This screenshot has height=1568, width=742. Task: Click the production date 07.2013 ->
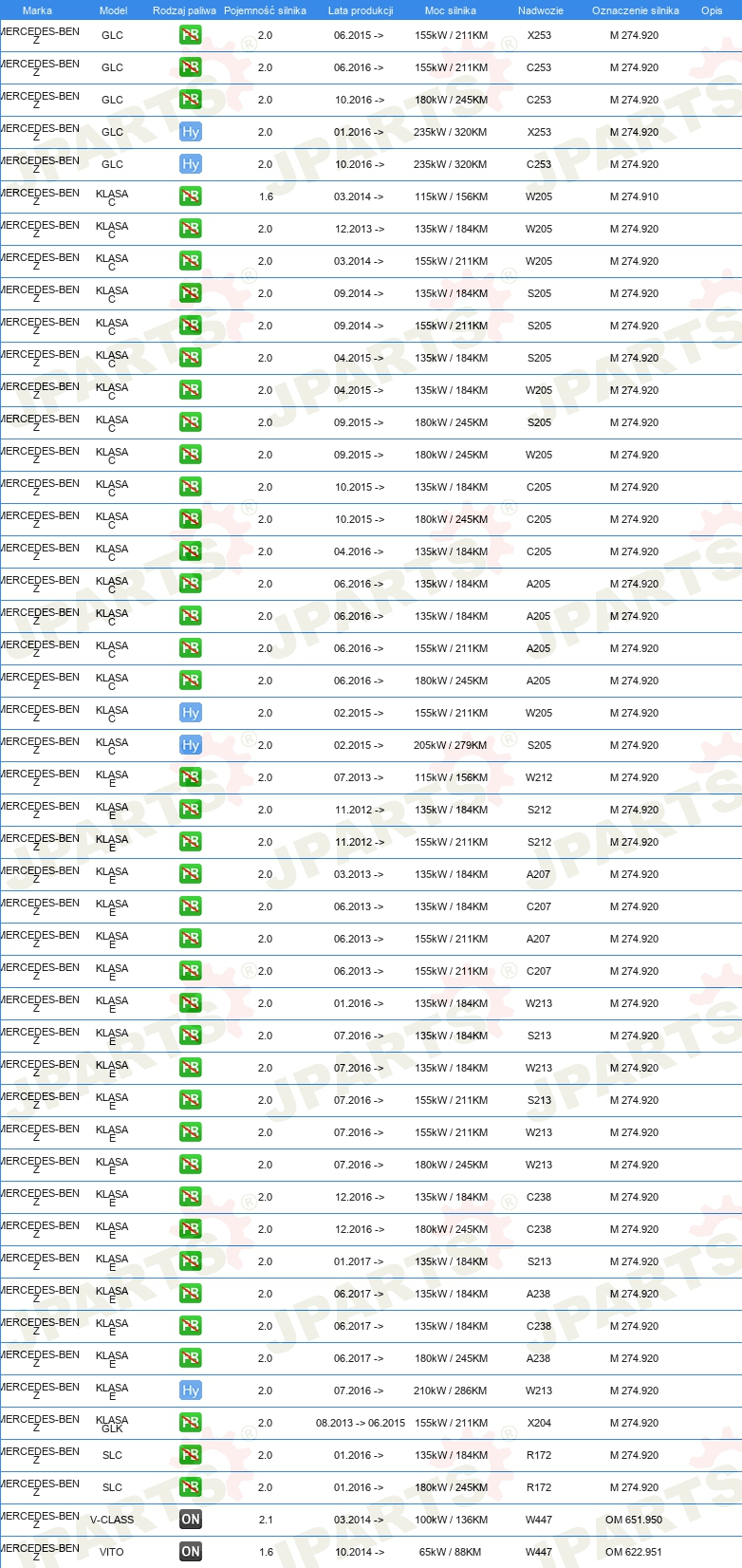[360, 778]
